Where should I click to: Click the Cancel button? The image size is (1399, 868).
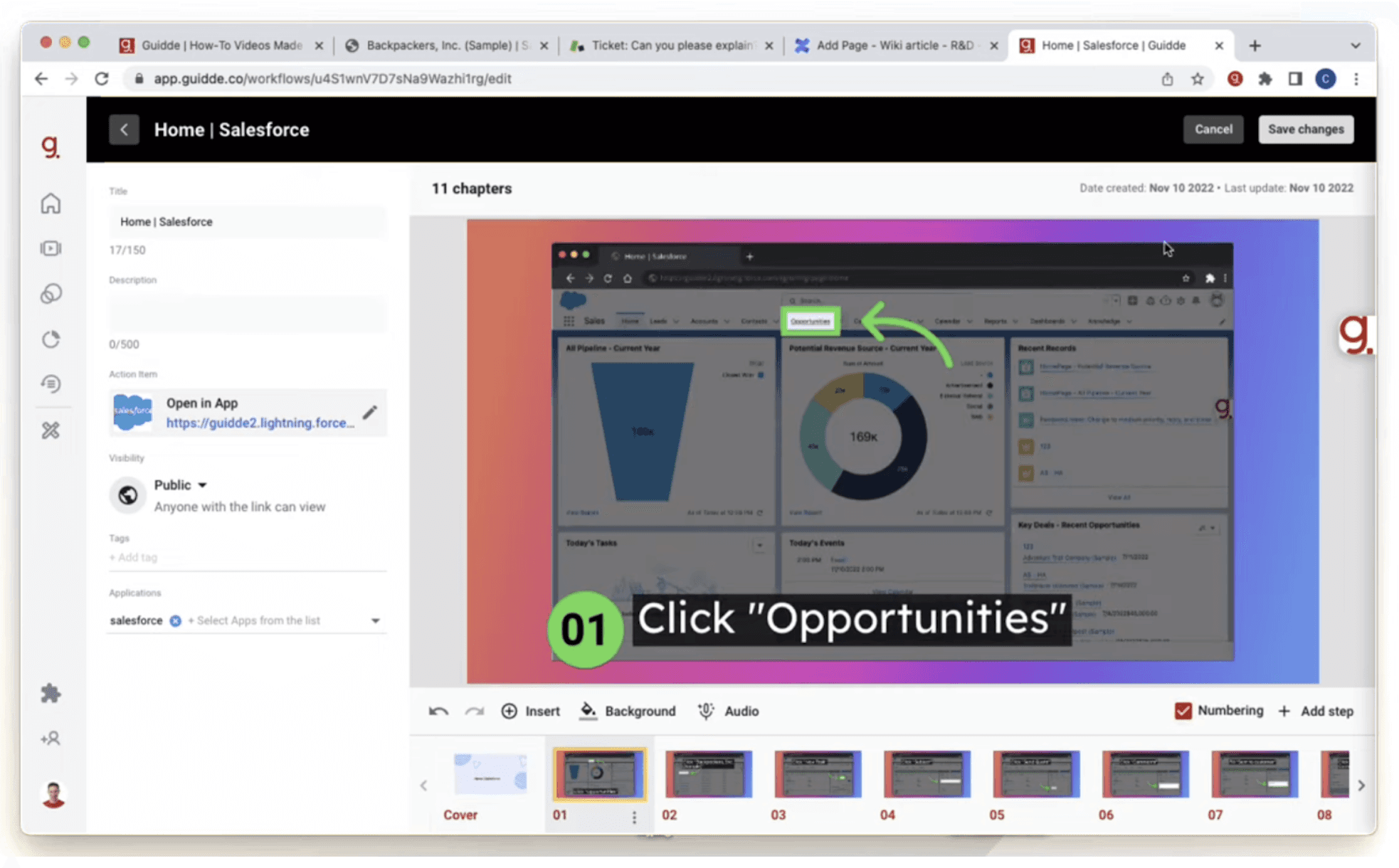(1213, 129)
